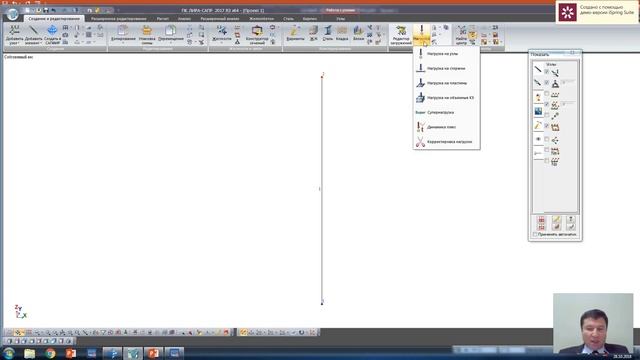Expand the arrow under Перемещение
The image size is (640, 360).
pos(171,43)
